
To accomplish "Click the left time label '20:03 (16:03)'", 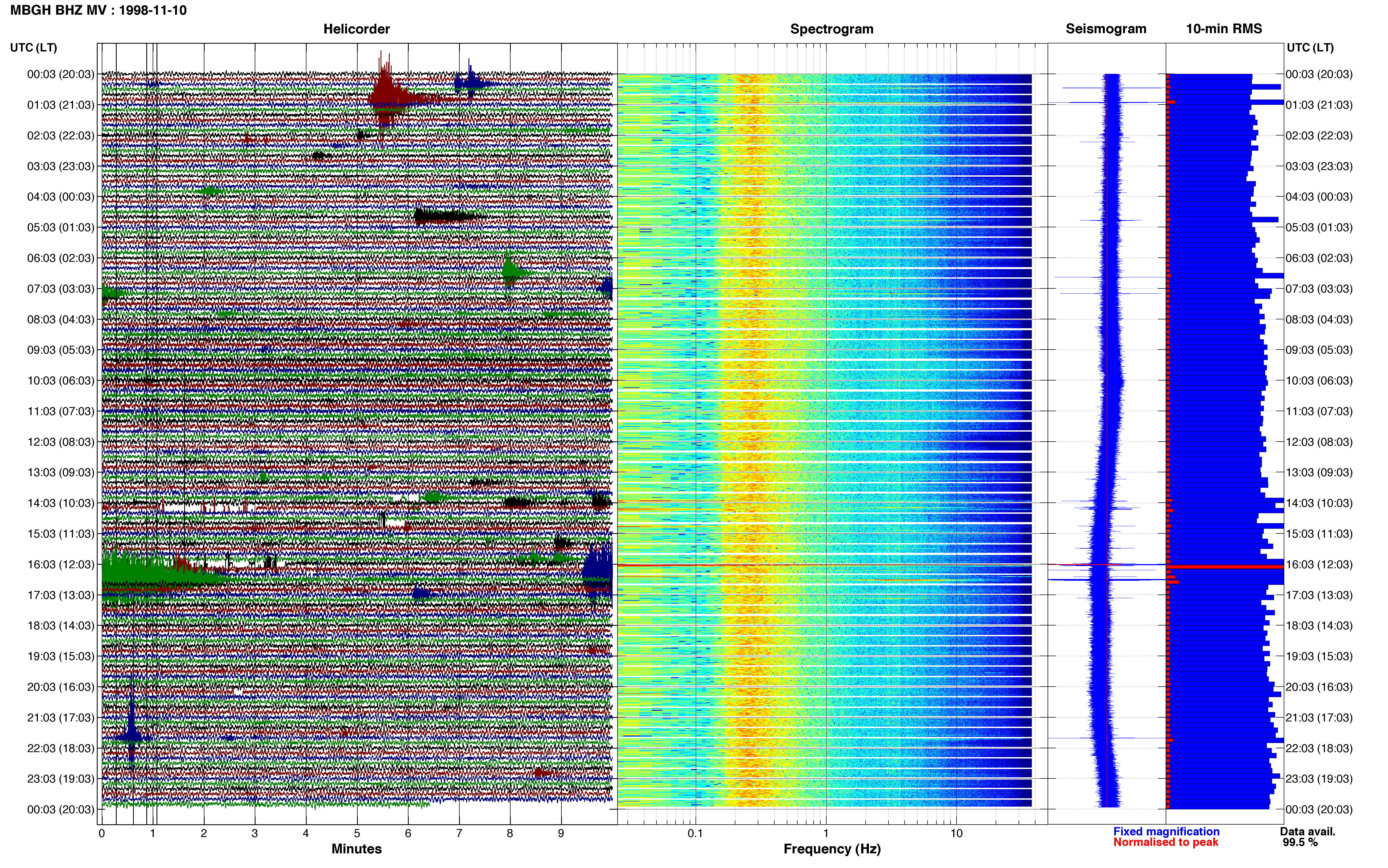I will point(61,687).
